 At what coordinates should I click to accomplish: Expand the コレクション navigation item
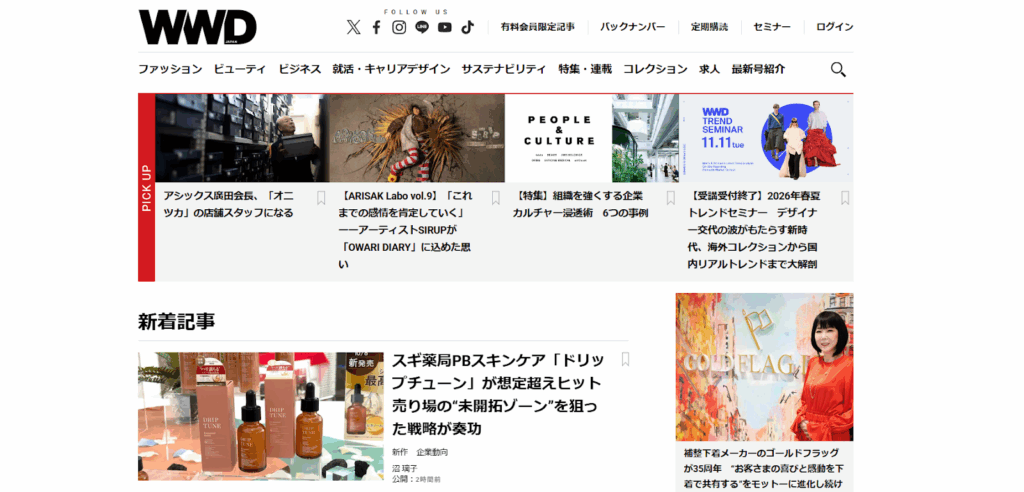(655, 69)
